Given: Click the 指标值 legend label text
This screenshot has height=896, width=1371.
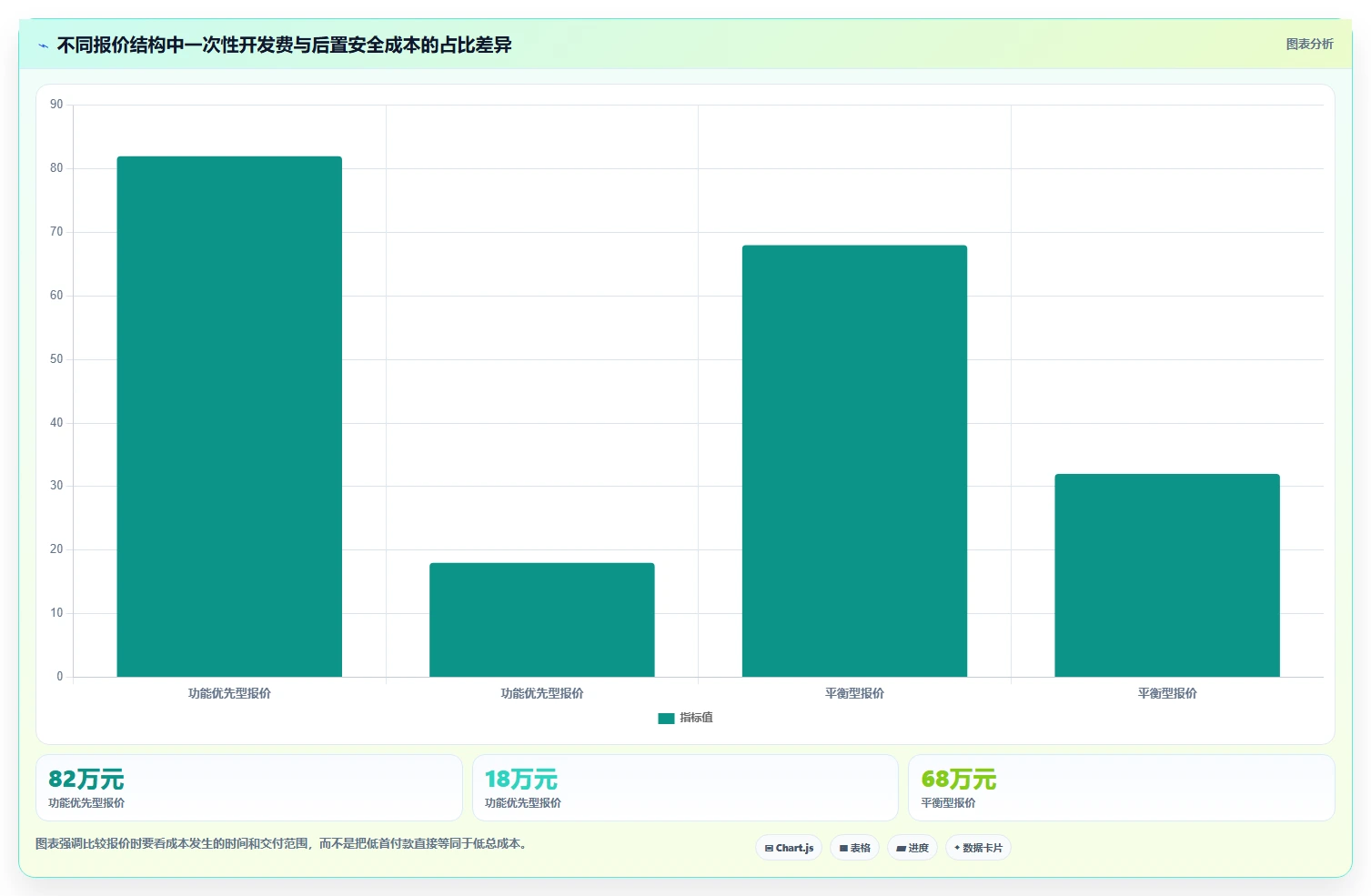Looking at the screenshot, I should [x=696, y=718].
